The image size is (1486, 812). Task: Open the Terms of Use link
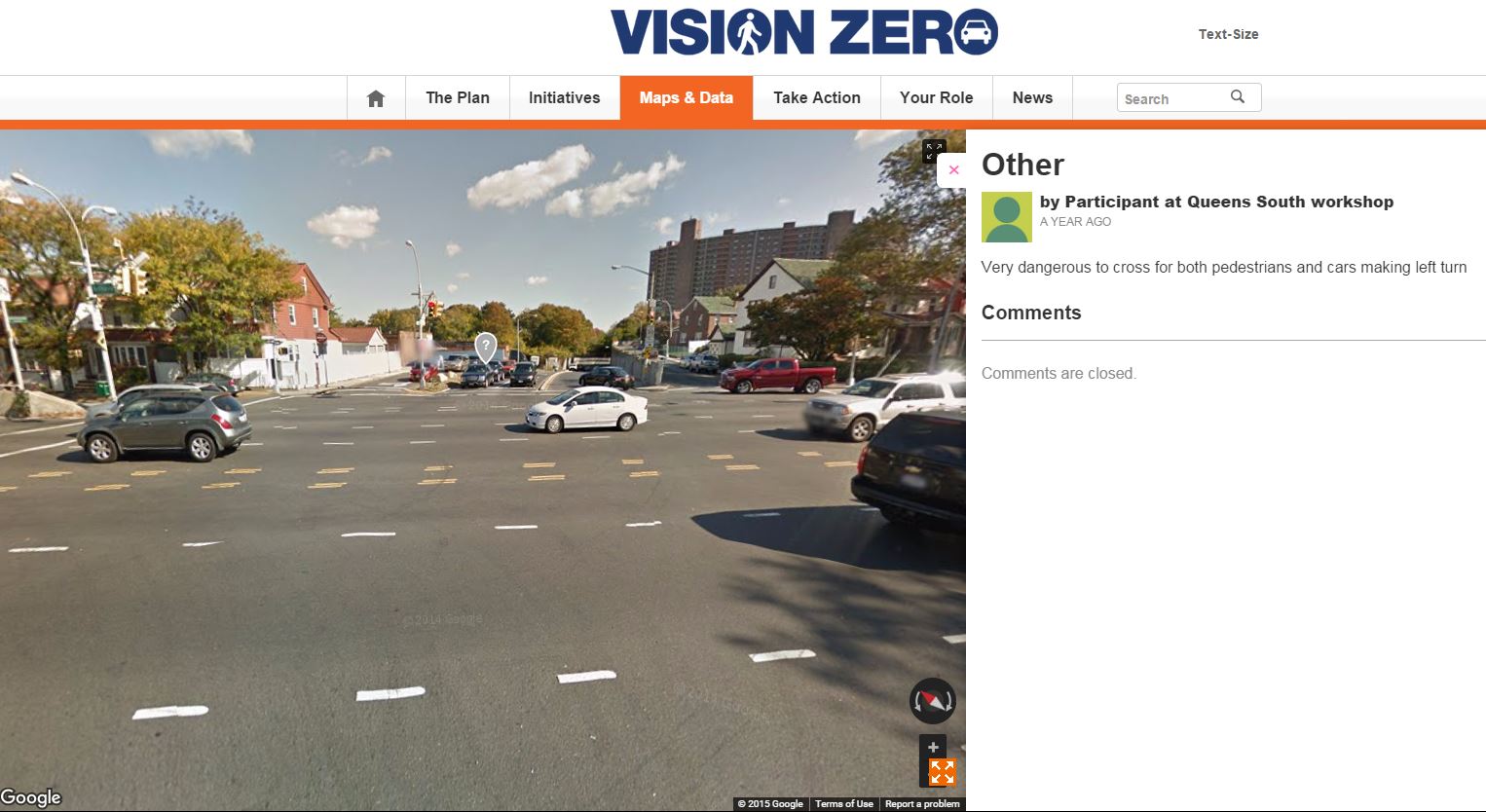point(844,804)
